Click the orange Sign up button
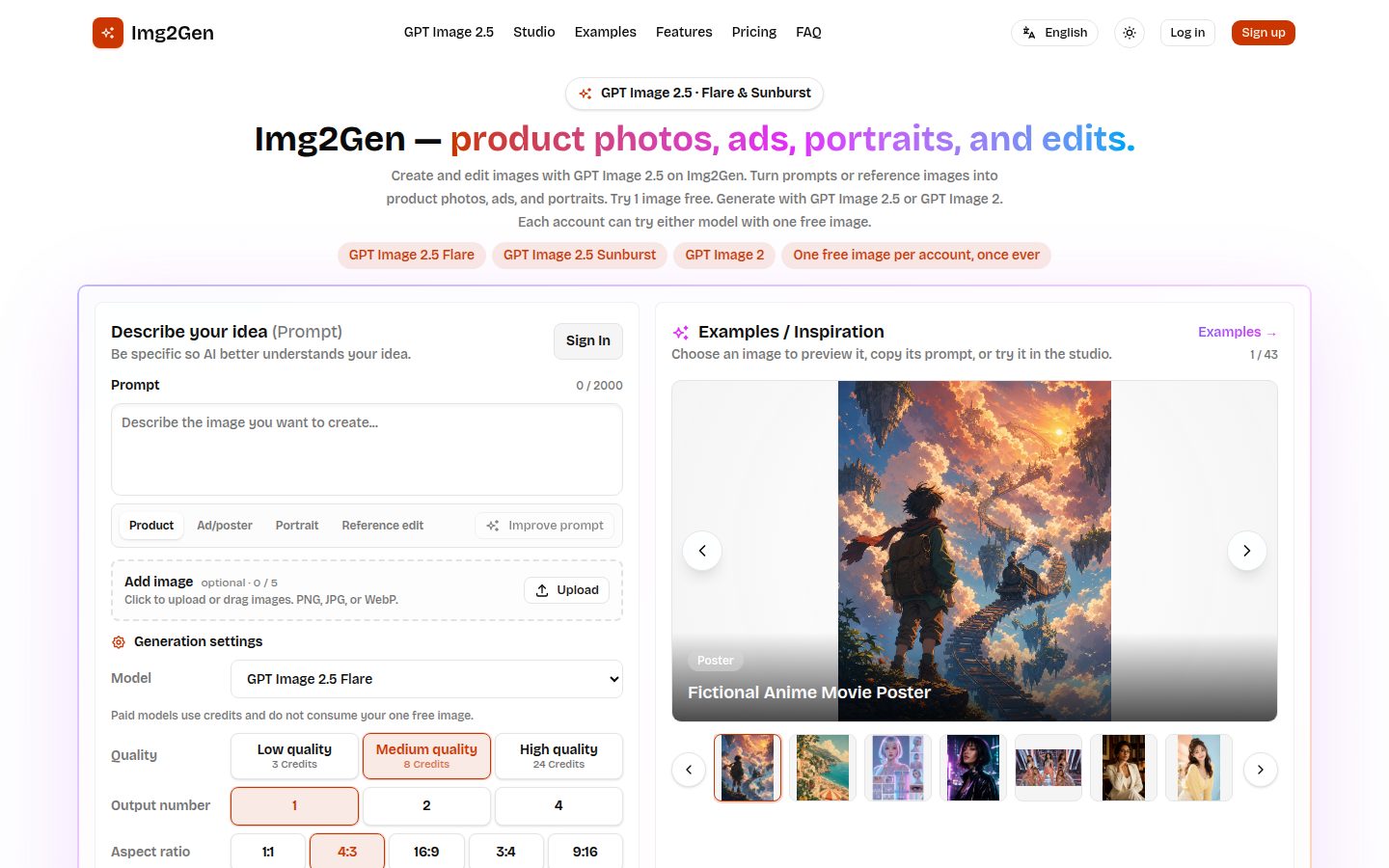This screenshot has width=1389, height=868. [x=1264, y=33]
